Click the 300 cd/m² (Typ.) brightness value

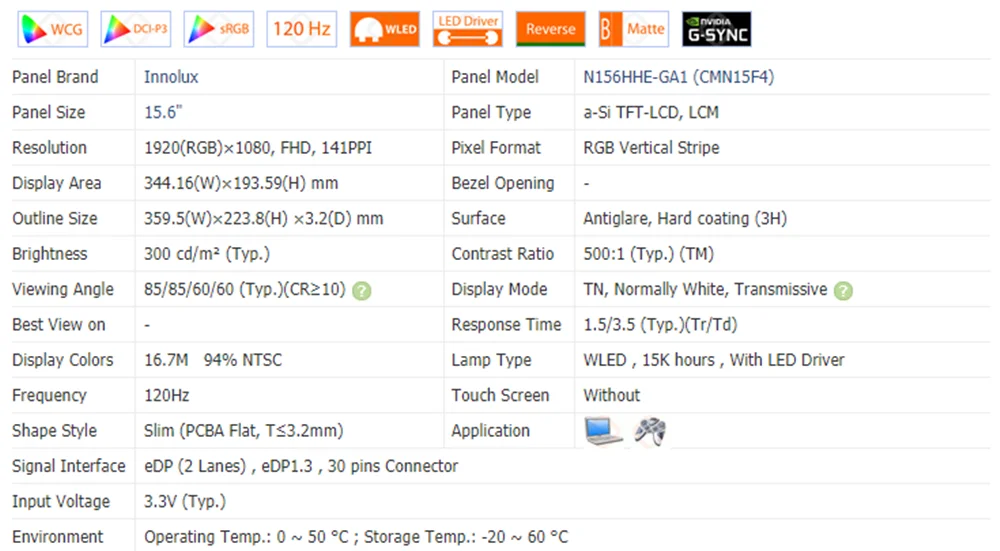[x=207, y=254]
